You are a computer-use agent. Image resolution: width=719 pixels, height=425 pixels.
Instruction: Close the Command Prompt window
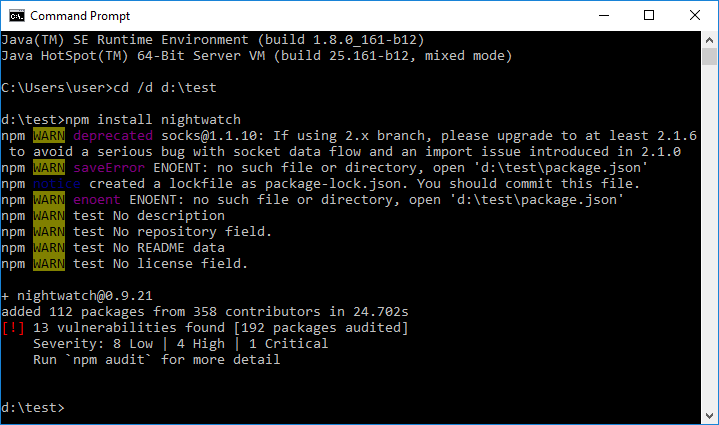pos(695,16)
